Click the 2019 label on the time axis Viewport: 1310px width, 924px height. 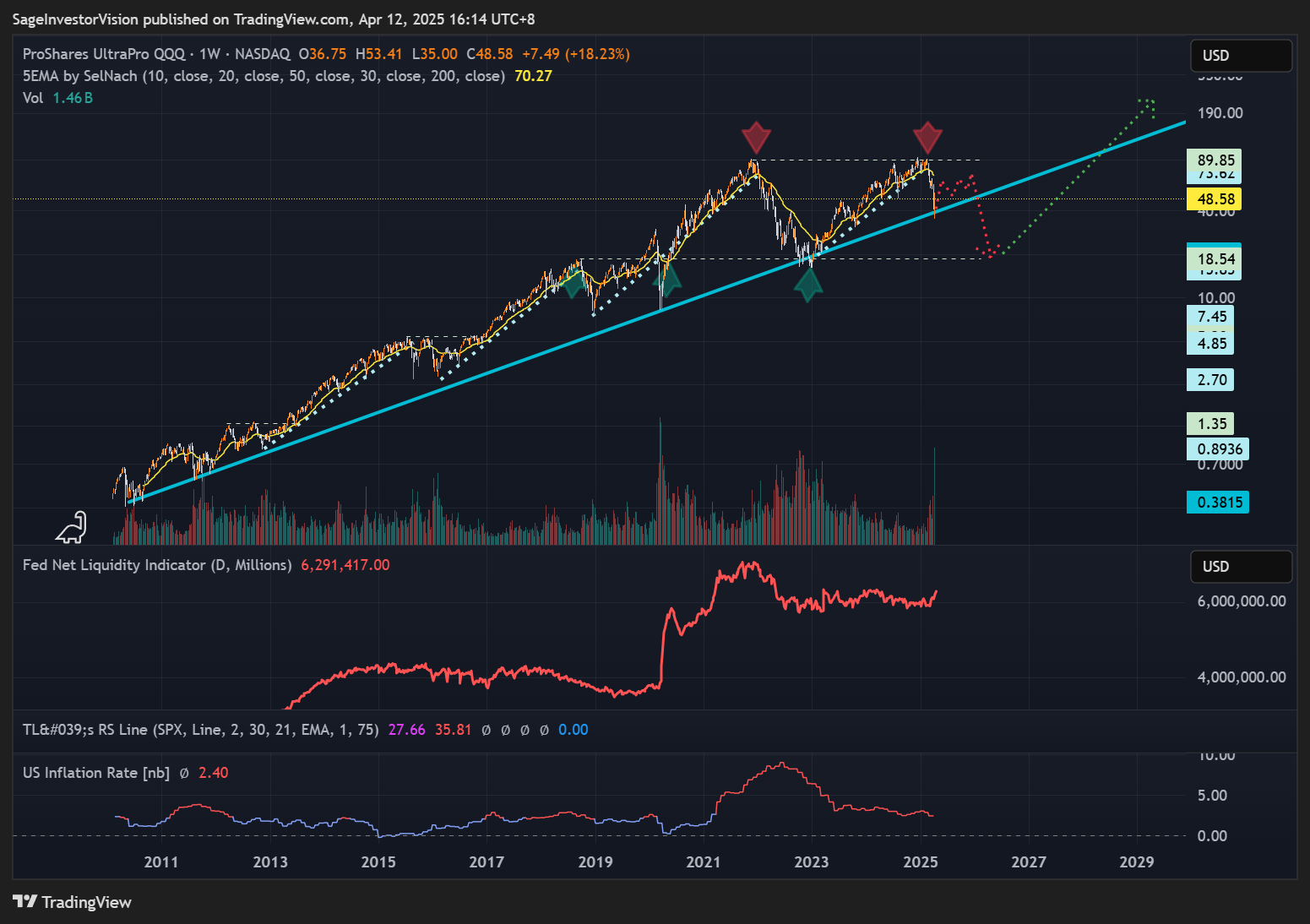pyautogui.click(x=595, y=862)
